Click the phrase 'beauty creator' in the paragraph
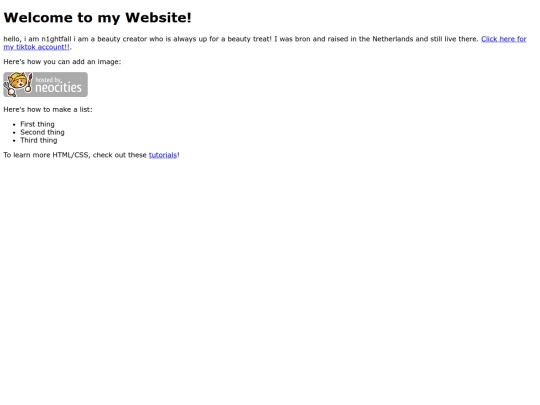The image size is (540, 405). pos(122,39)
